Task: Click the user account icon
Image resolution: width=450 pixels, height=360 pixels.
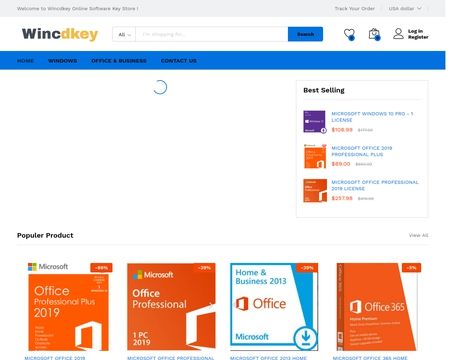Action: tap(398, 34)
